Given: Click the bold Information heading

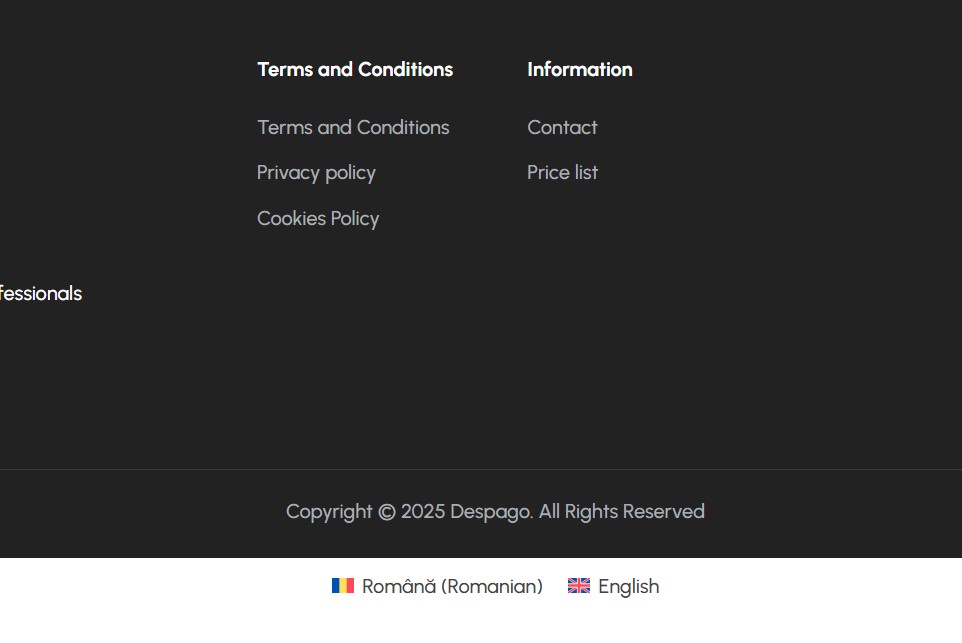Looking at the screenshot, I should [x=580, y=69].
